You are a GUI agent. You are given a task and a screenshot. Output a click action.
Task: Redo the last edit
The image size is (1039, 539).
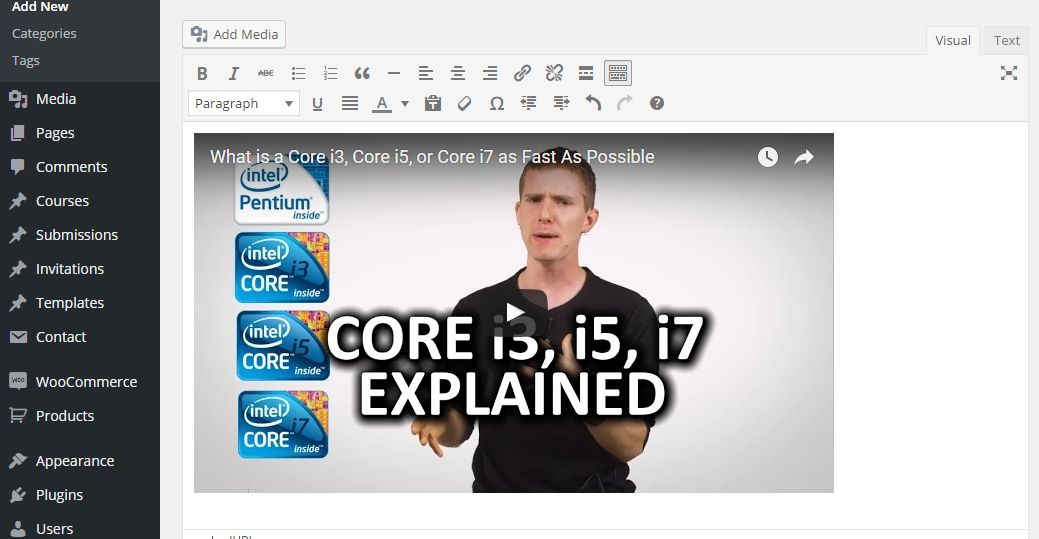click(625, 103)
